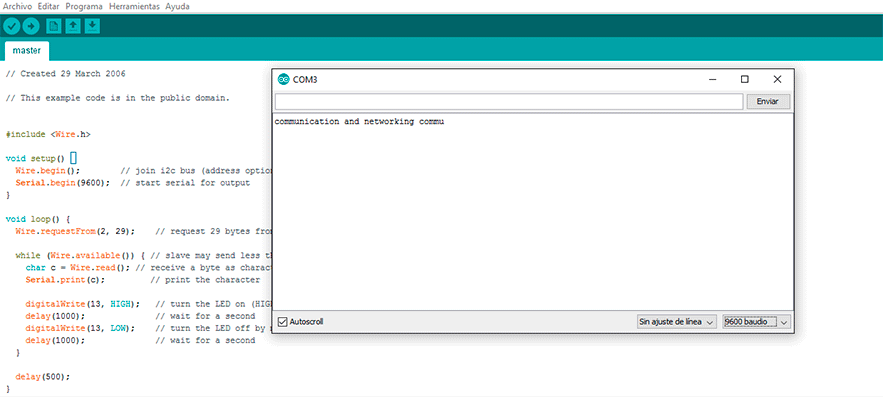This screenshot has width=883, height=398.
Task: Open the Ayuda menu
Action: coord(177,7)
